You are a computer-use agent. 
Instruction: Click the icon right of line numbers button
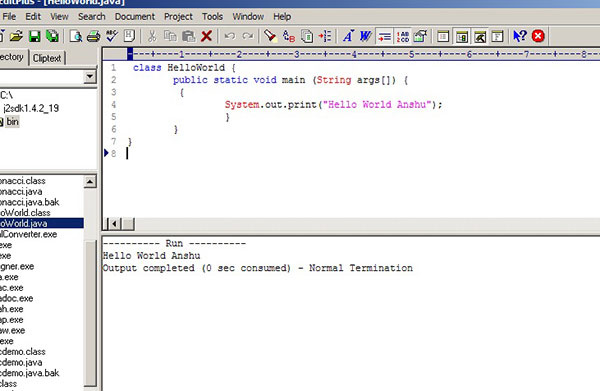point(421,36)
